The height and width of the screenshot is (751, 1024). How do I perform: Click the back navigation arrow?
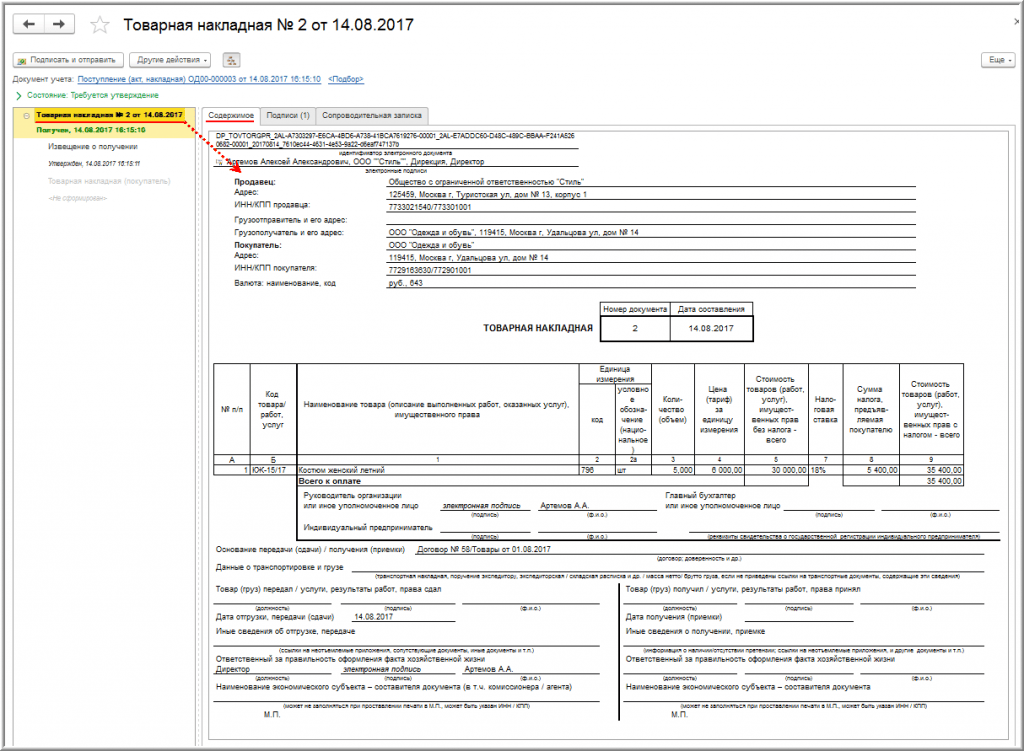tap(29, 24)
